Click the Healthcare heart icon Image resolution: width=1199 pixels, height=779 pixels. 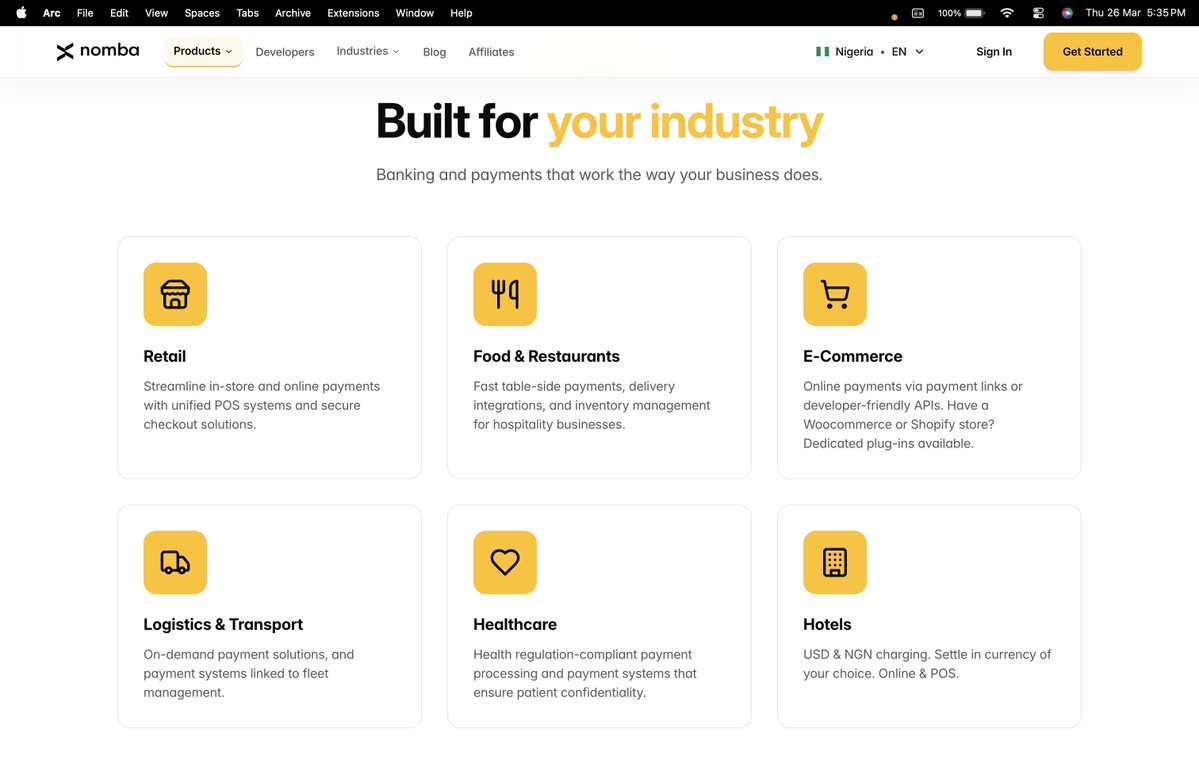pos(505,563)
